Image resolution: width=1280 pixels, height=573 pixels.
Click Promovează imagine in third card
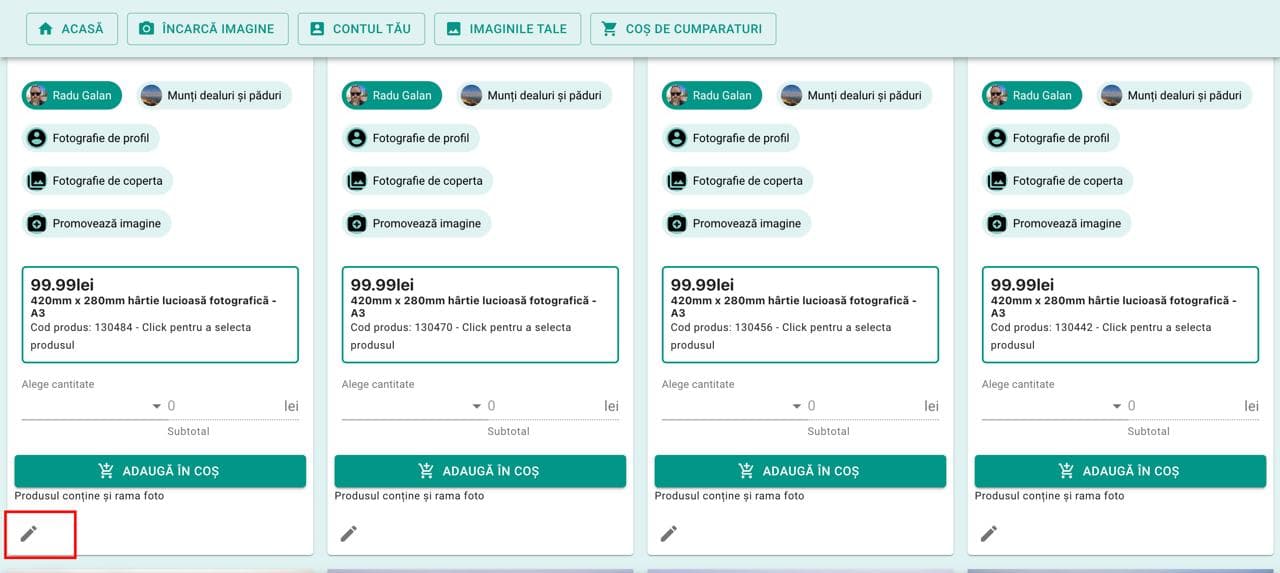(x=737, y=223)
